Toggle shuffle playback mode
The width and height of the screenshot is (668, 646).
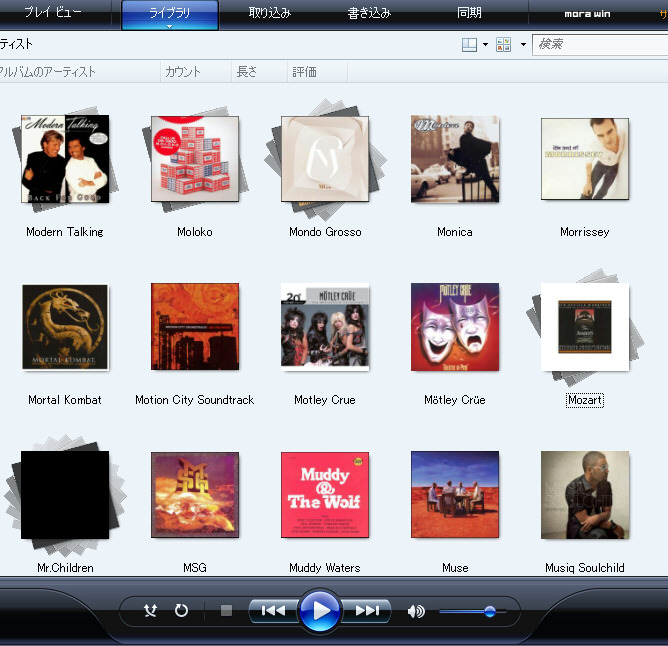[150, 611]
